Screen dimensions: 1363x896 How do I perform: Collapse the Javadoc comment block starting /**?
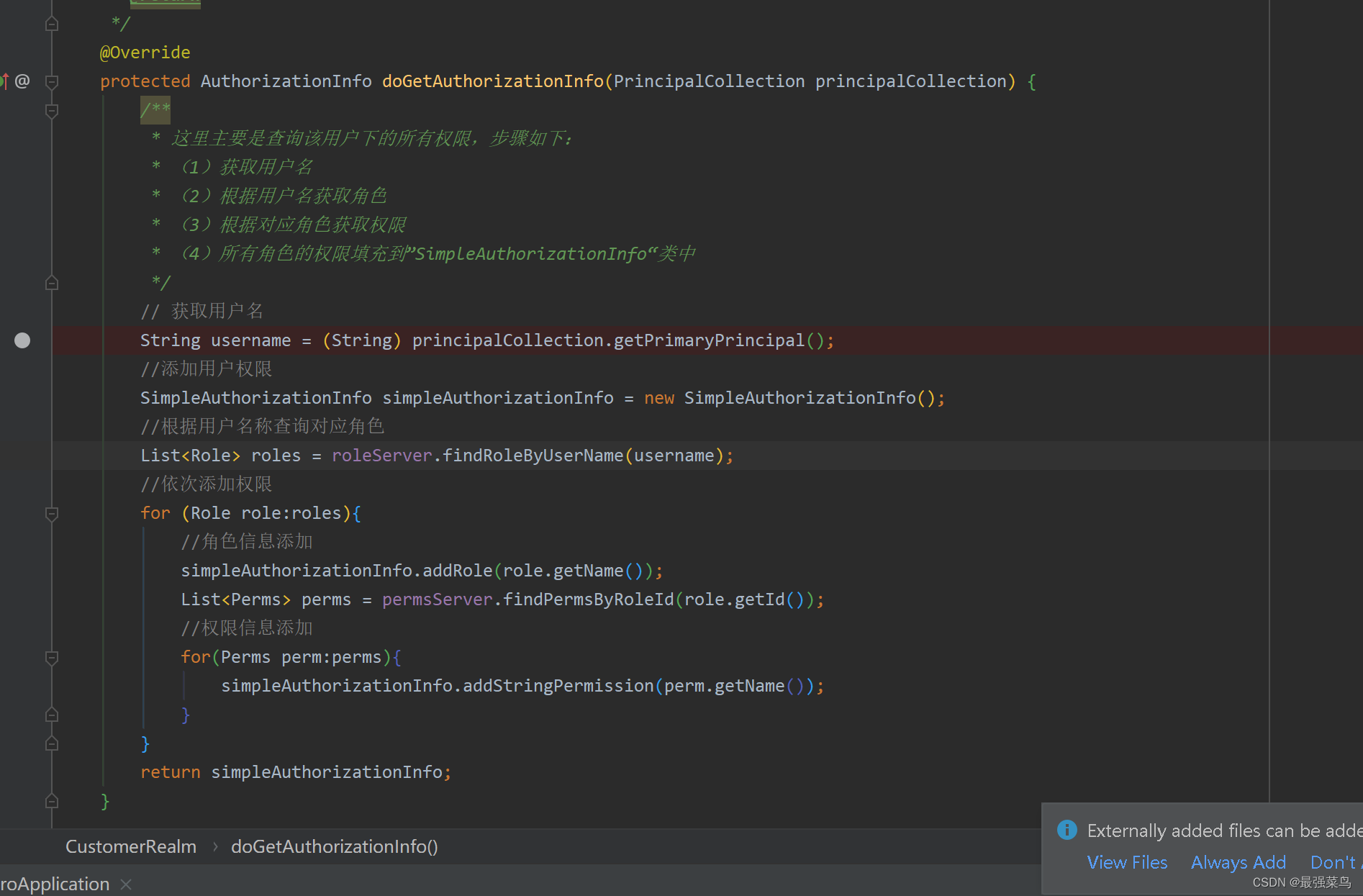tap(52, 110)
